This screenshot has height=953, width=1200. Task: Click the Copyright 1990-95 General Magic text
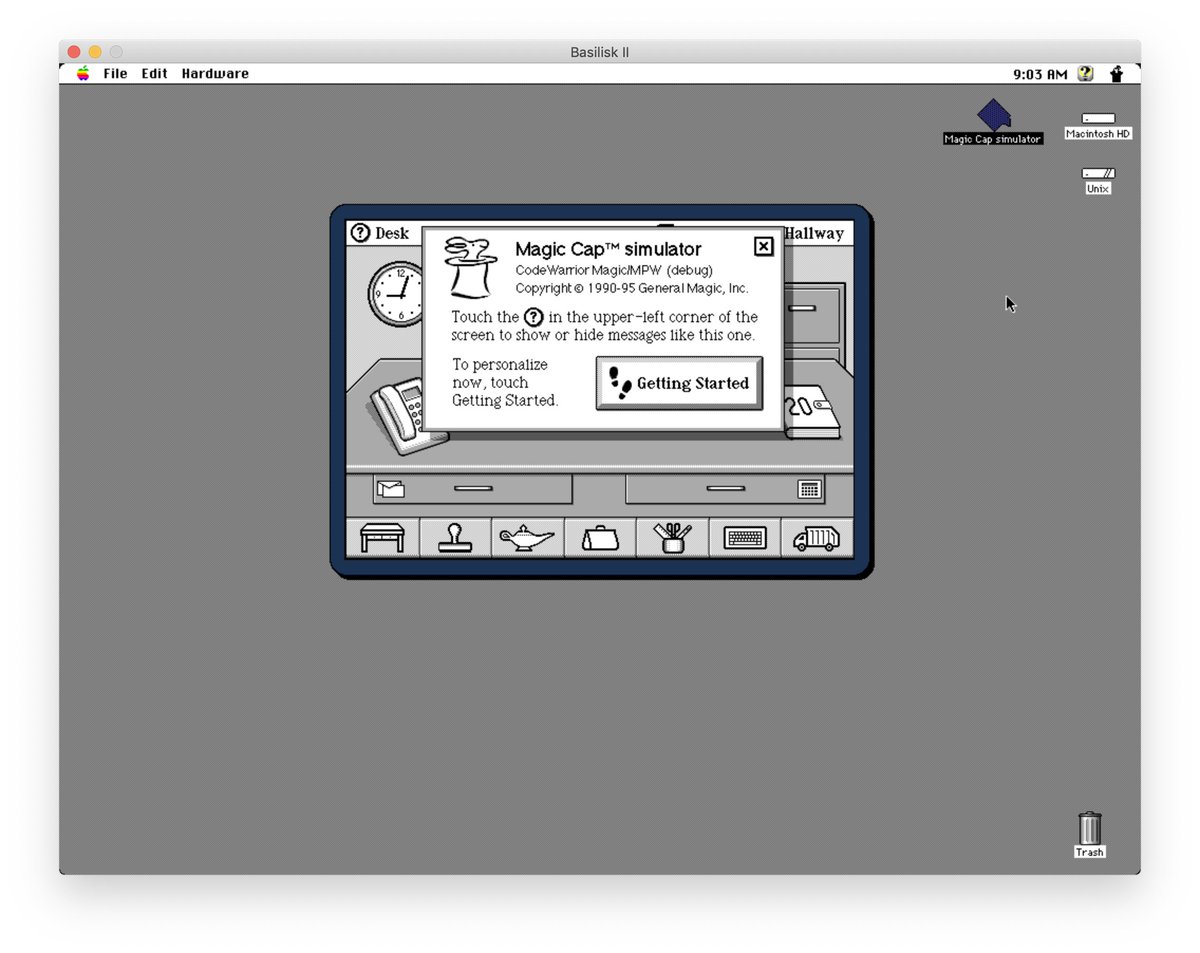(x=632, y=288)
